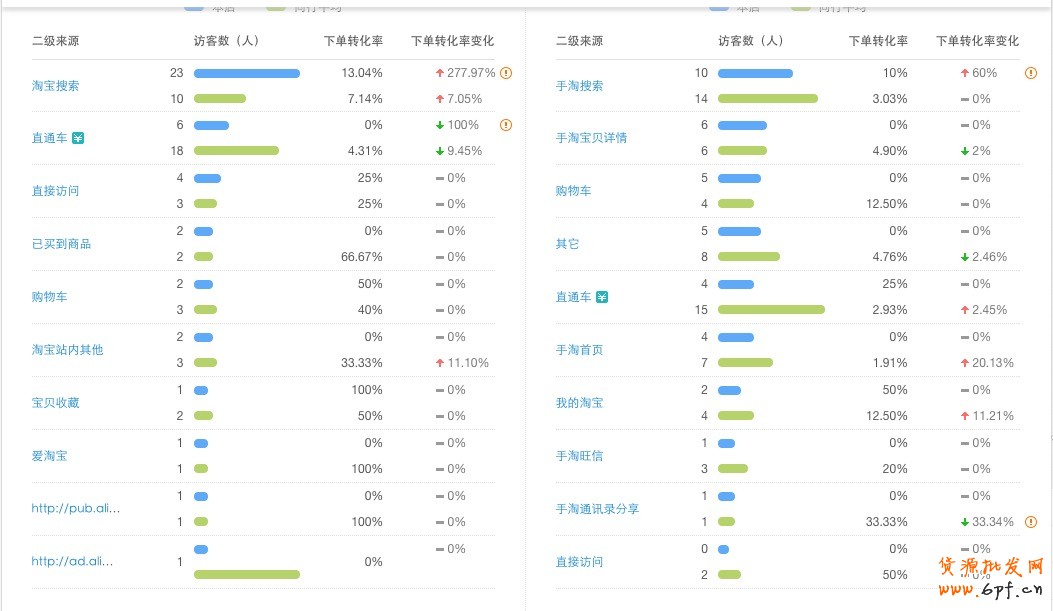Open the 手淘宝贝详情 source link
This screenshot has width=1053, height=611.
click(591, 138)
